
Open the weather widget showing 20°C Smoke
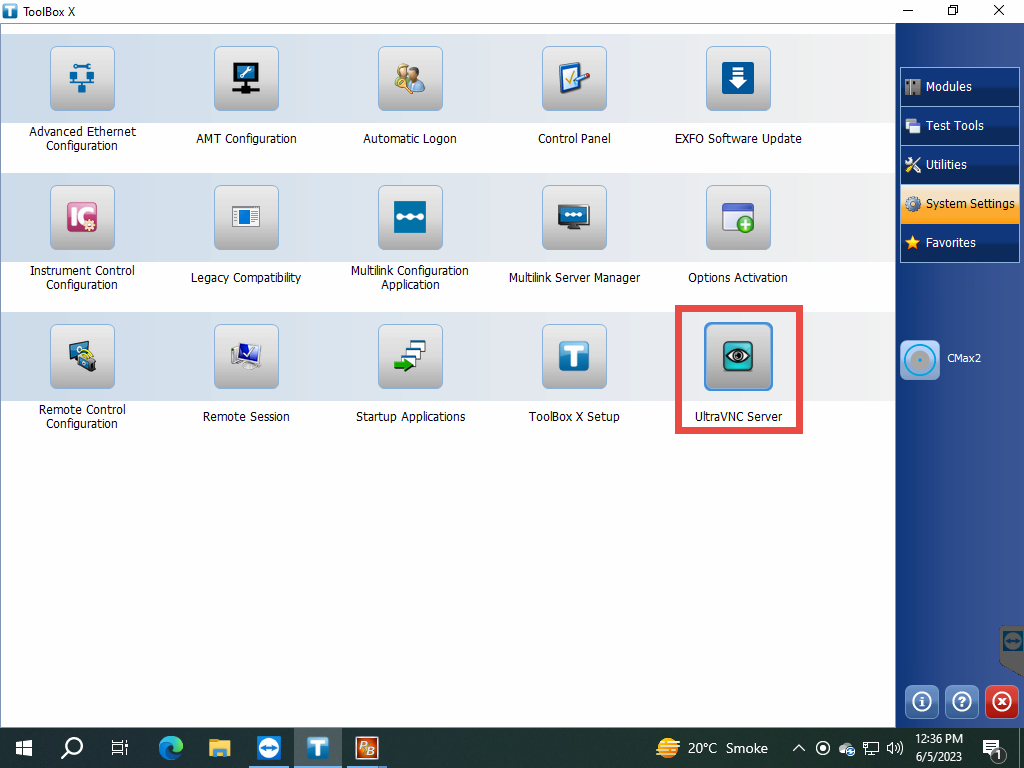pos(712,748)
